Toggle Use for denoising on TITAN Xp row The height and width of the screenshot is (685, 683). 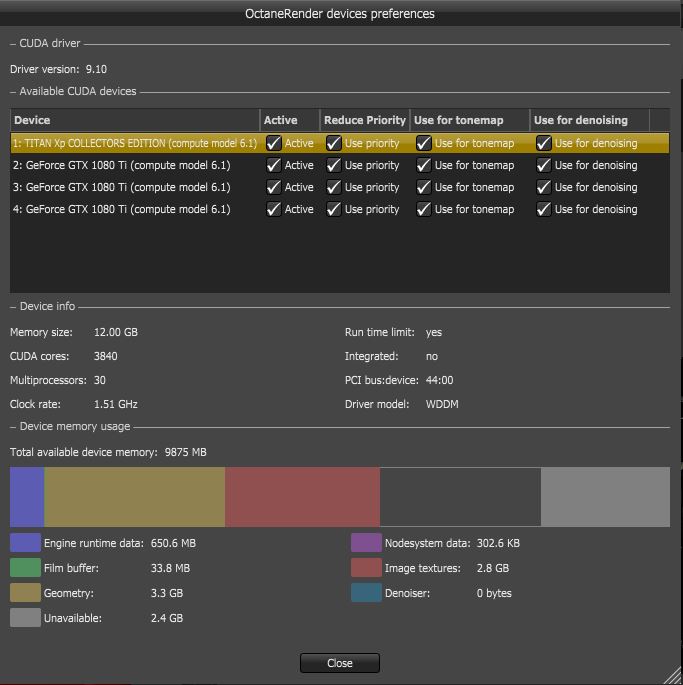544,143
